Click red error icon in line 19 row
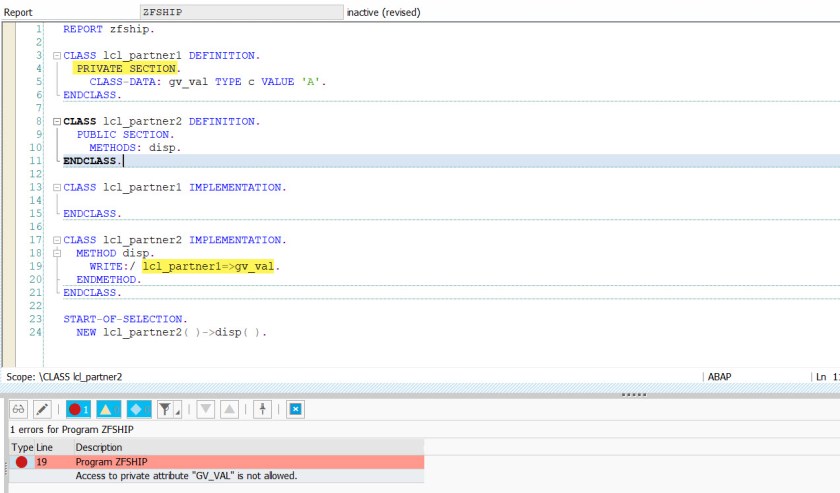Image resolution: width=840 pixels, height=493 pixels. point(21,462)
